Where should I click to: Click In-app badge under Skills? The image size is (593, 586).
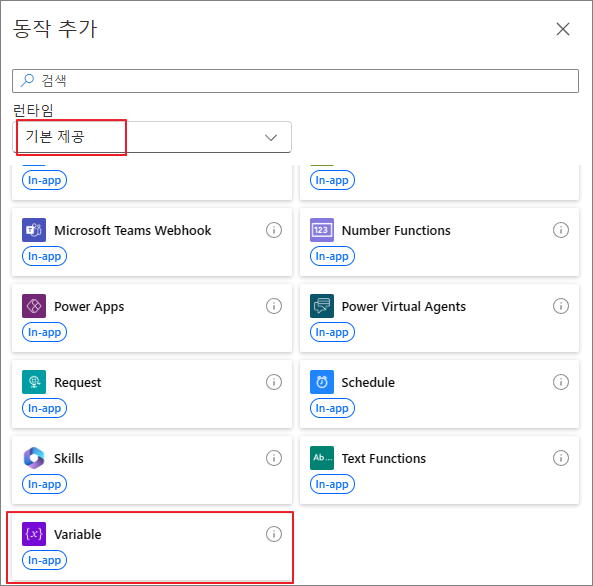[x=45, y=484]
